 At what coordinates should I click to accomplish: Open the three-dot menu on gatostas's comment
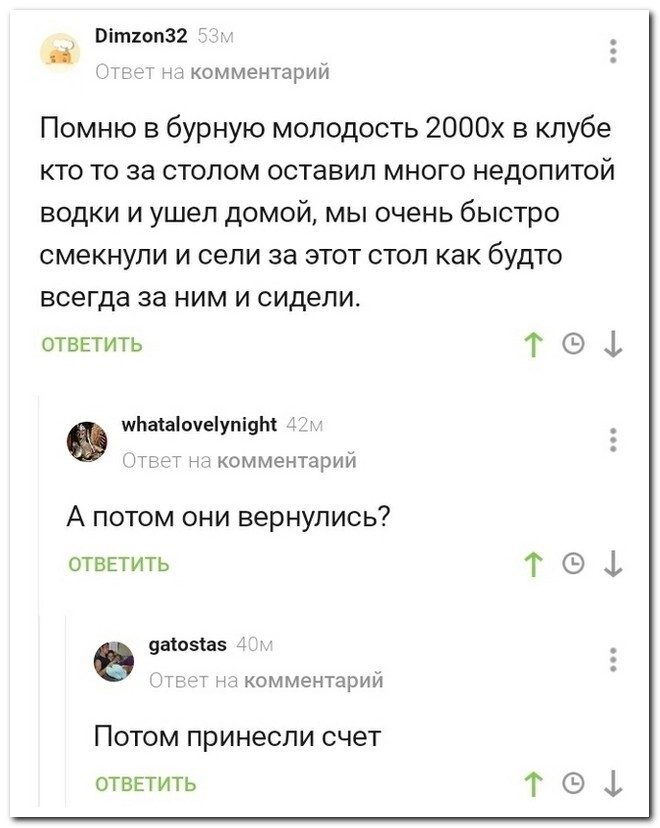[x=613, y=660]
